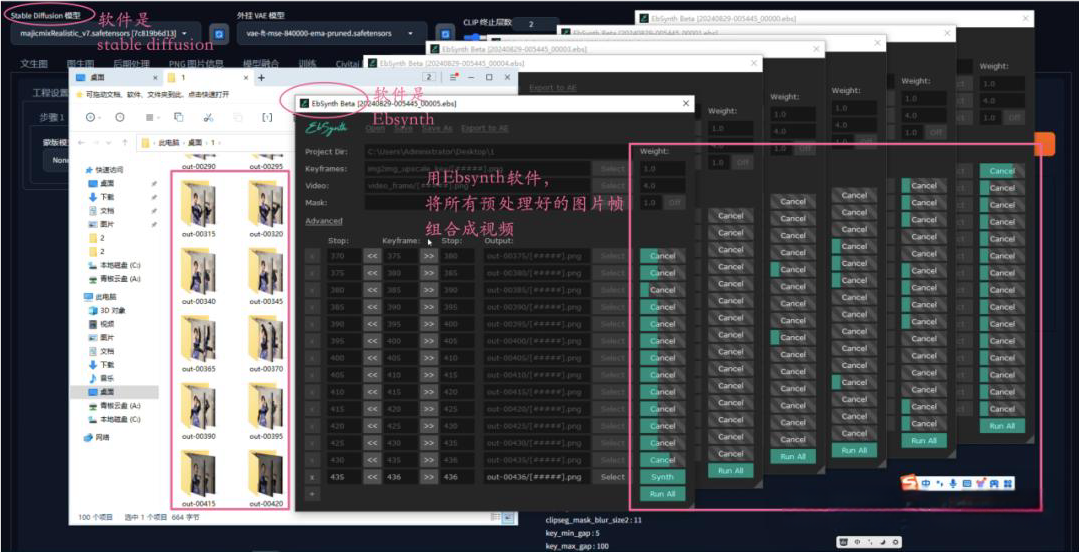Click the Sogou input method S icon

pos(910,484)
